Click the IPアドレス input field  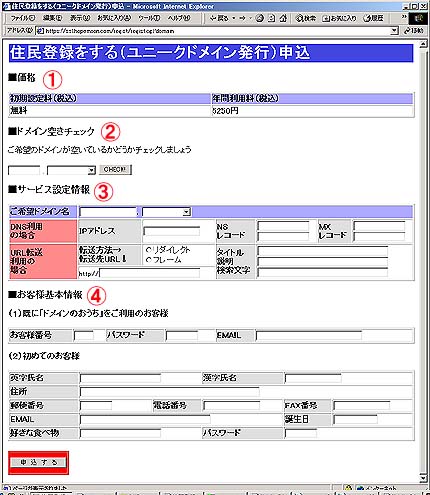(x=172, y=231)
